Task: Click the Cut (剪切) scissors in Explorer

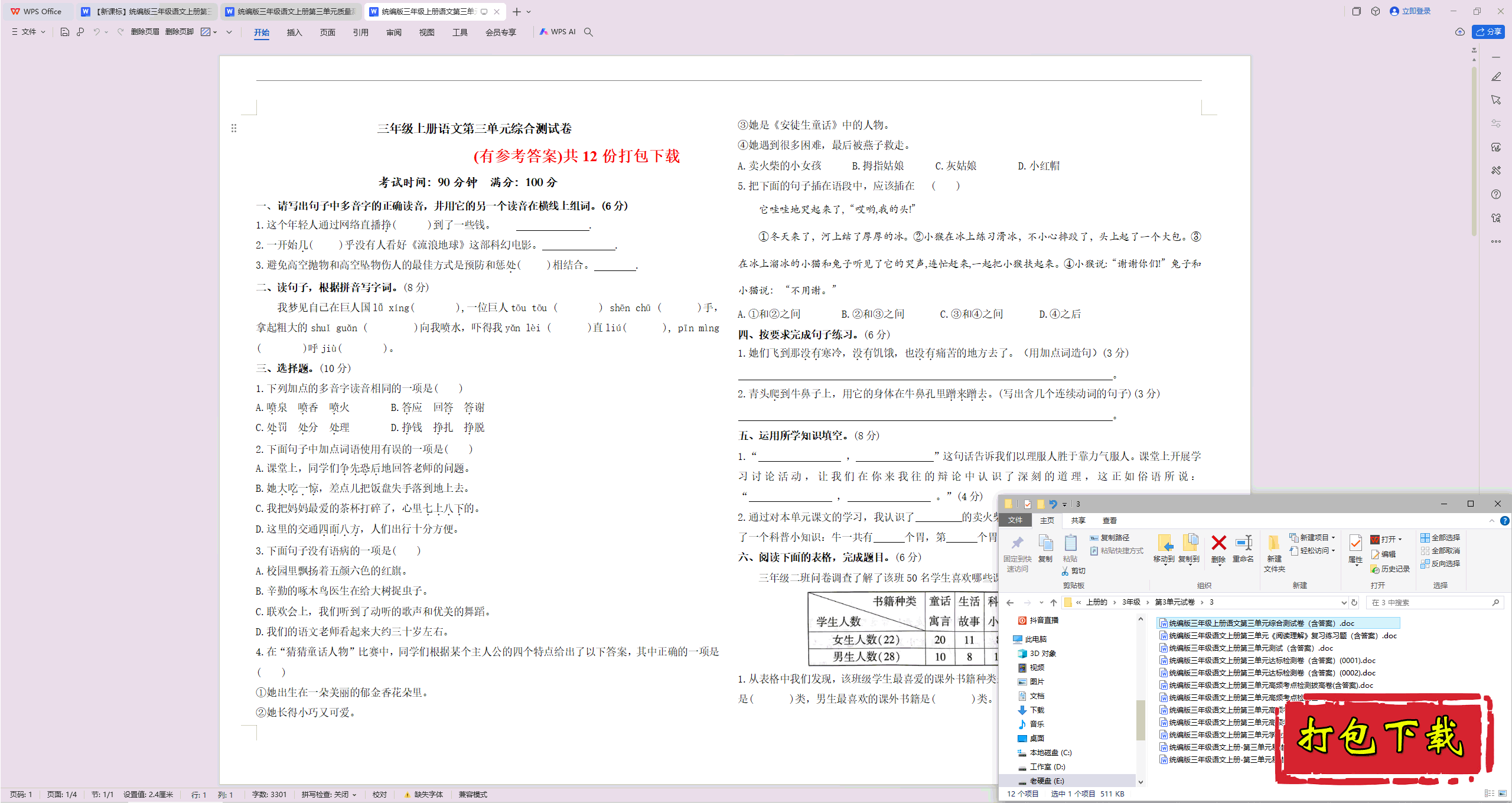Action: click(1074, 571)
